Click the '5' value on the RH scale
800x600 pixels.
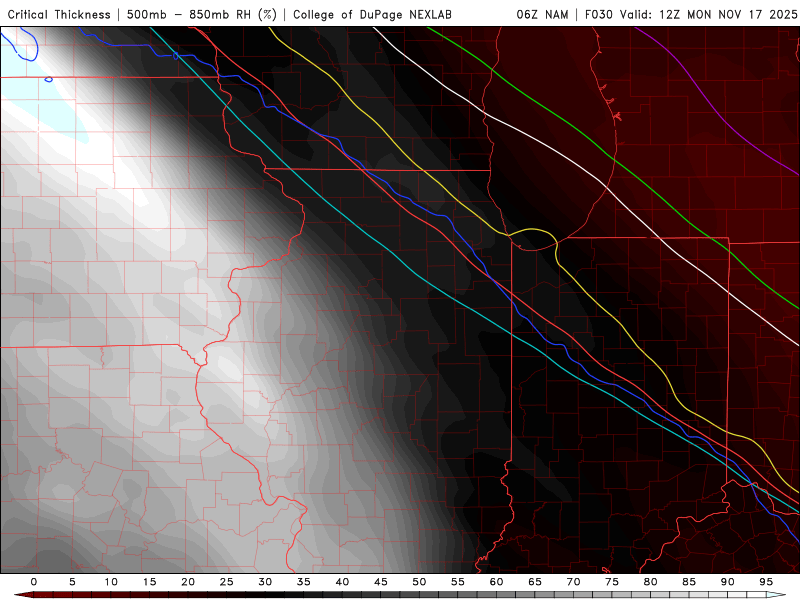click(72, 582)
